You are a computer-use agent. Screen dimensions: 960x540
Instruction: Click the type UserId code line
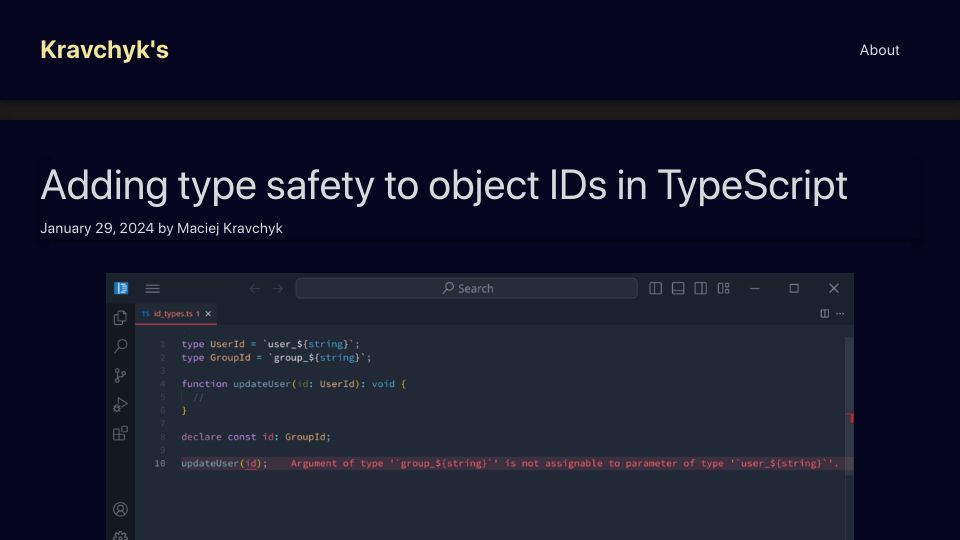click(271, 344)
